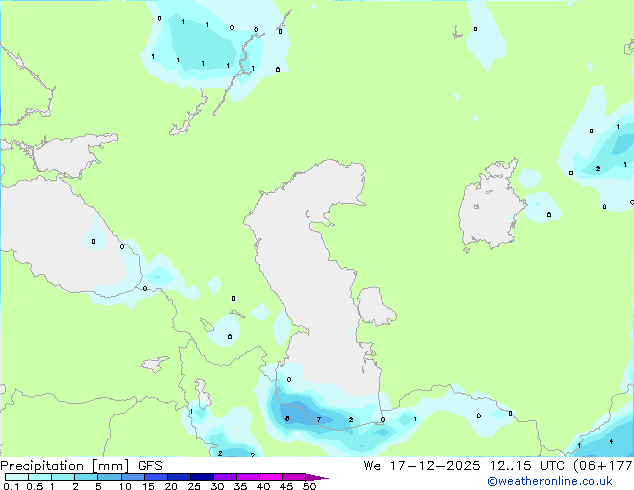Pick the legend swatch between 10 and 15

pyautogui.click(x=132, y=477)
